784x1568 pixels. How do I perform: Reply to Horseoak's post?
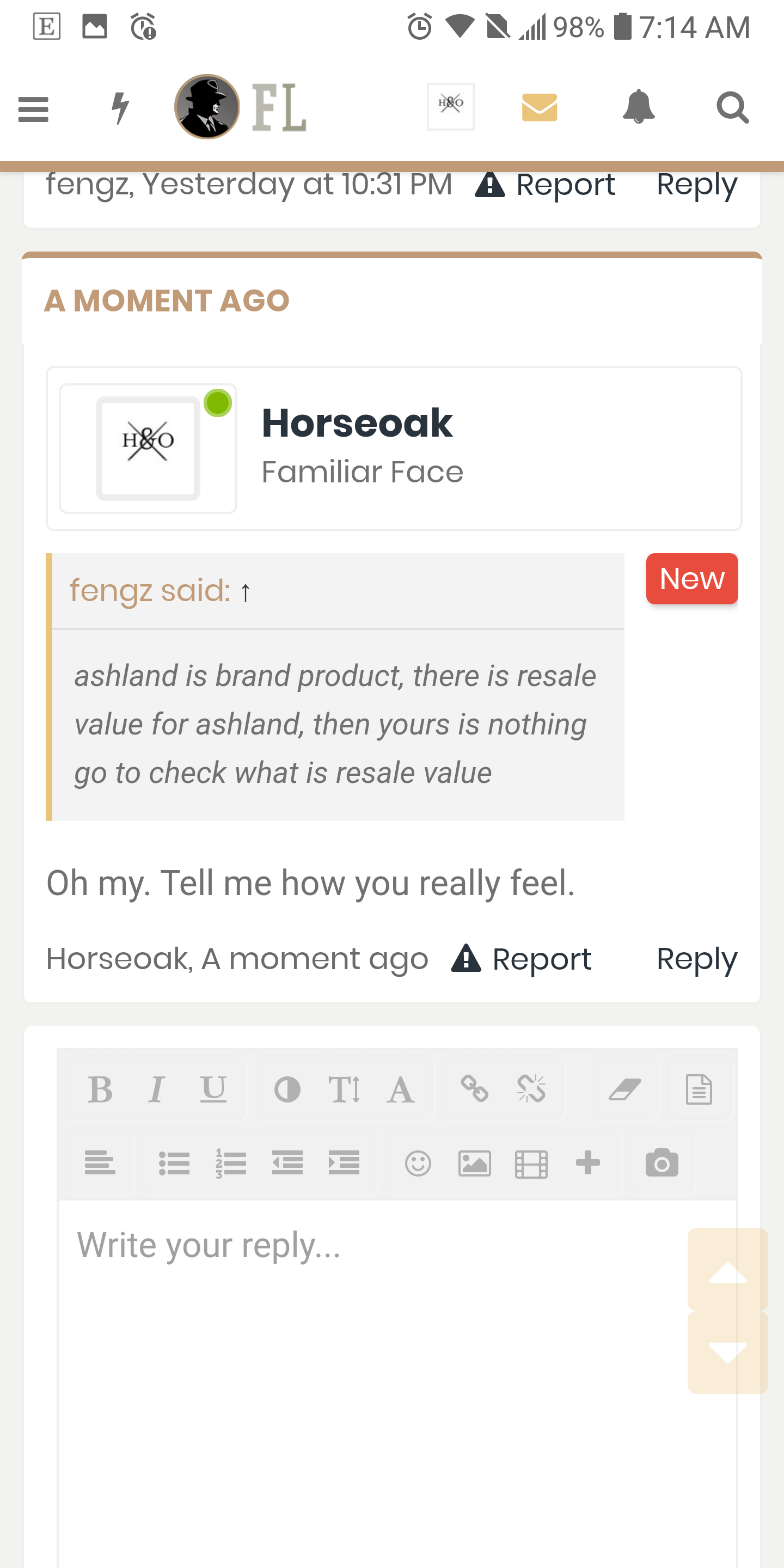point(697,959)
